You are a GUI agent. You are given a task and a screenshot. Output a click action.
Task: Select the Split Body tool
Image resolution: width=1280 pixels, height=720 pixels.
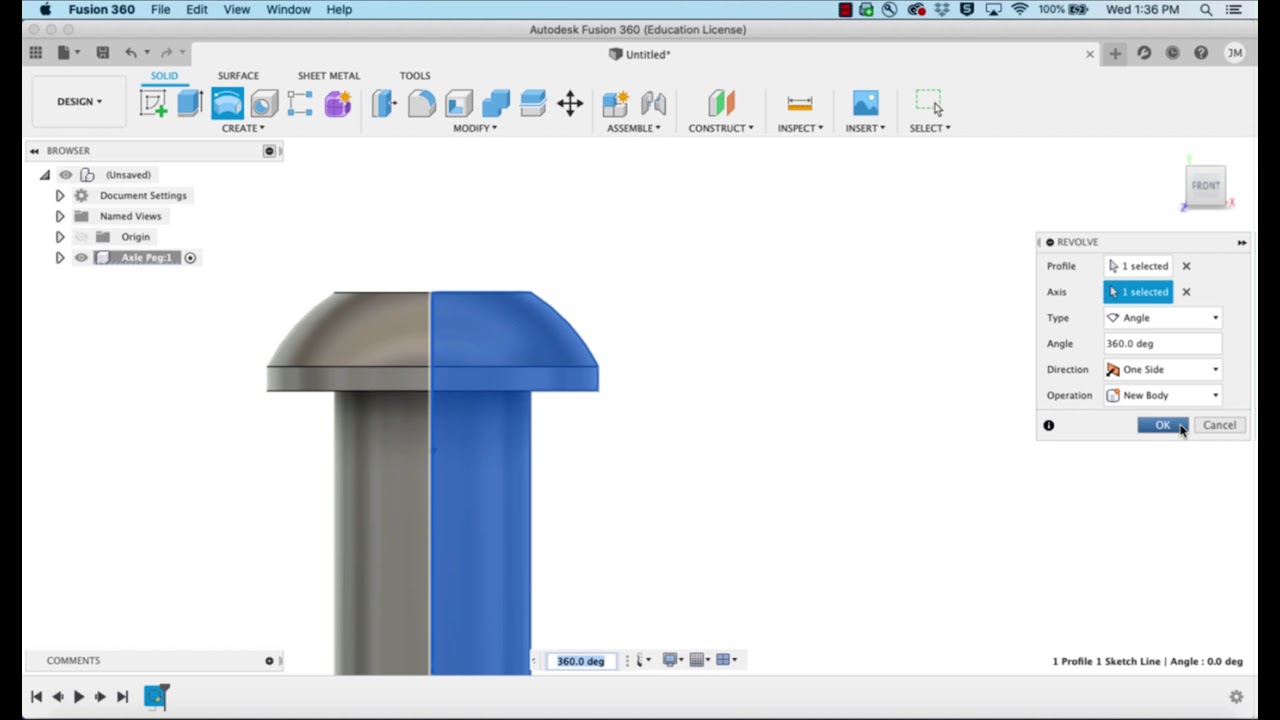(x=533, y=103)
